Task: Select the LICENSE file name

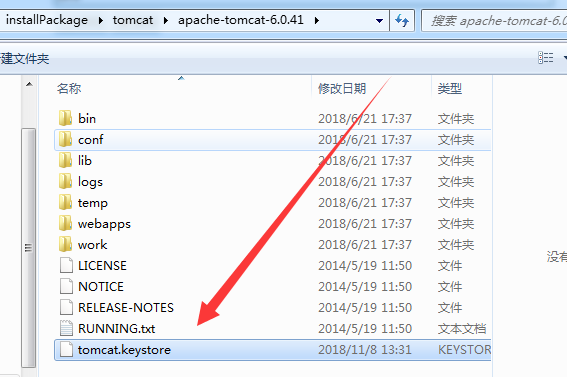Action: pyautogui.click(x=102, y=266)
